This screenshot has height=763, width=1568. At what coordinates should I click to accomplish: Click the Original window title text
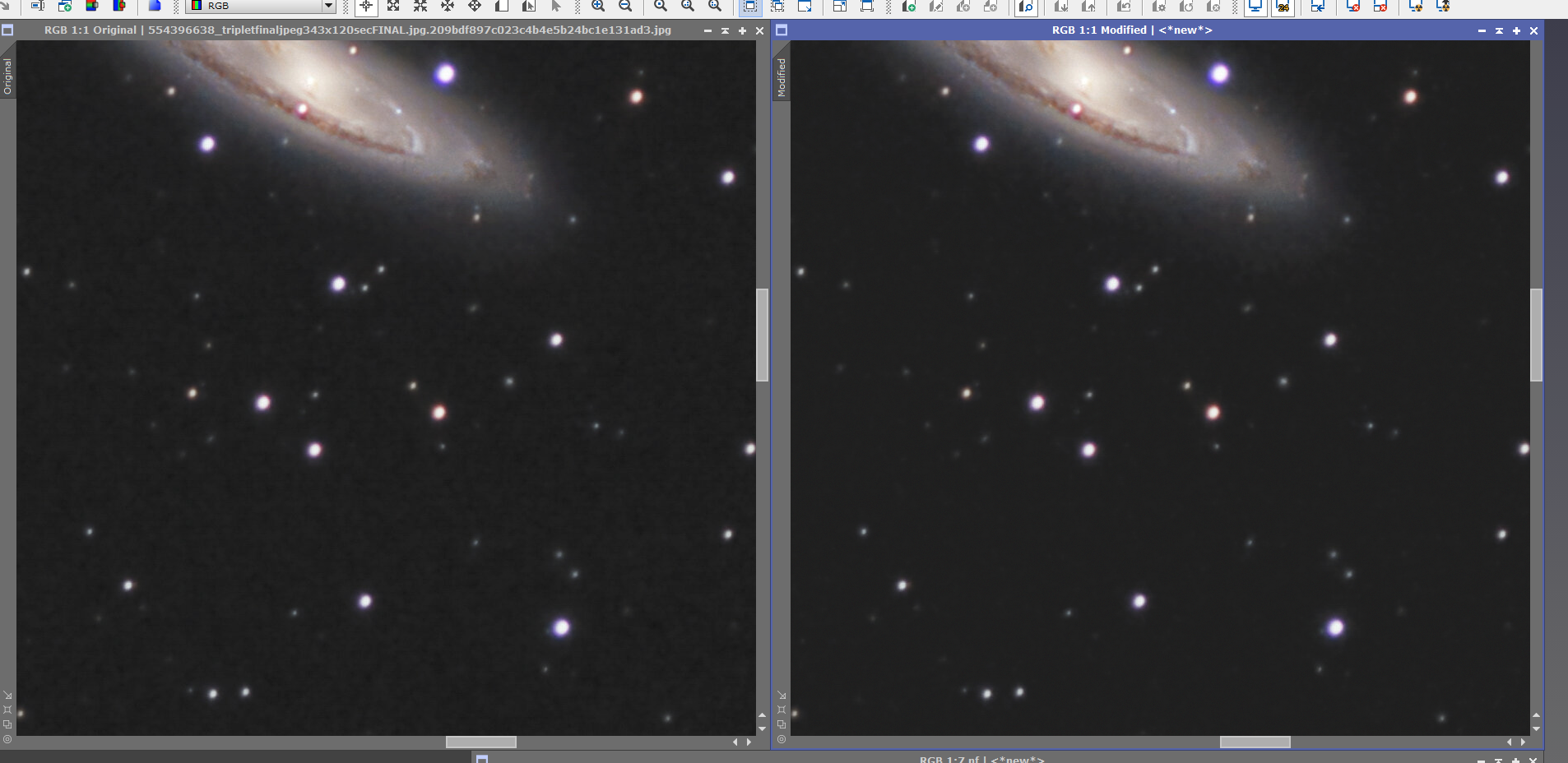tap(358, 30)
